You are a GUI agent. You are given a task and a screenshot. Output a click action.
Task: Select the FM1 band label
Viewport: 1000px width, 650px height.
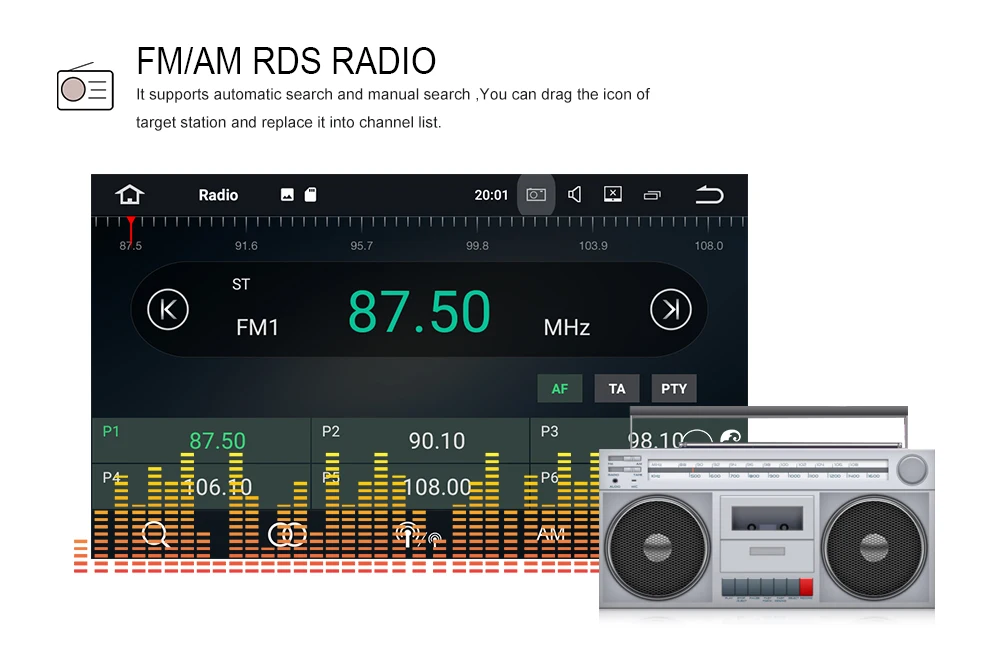(258, 327)
